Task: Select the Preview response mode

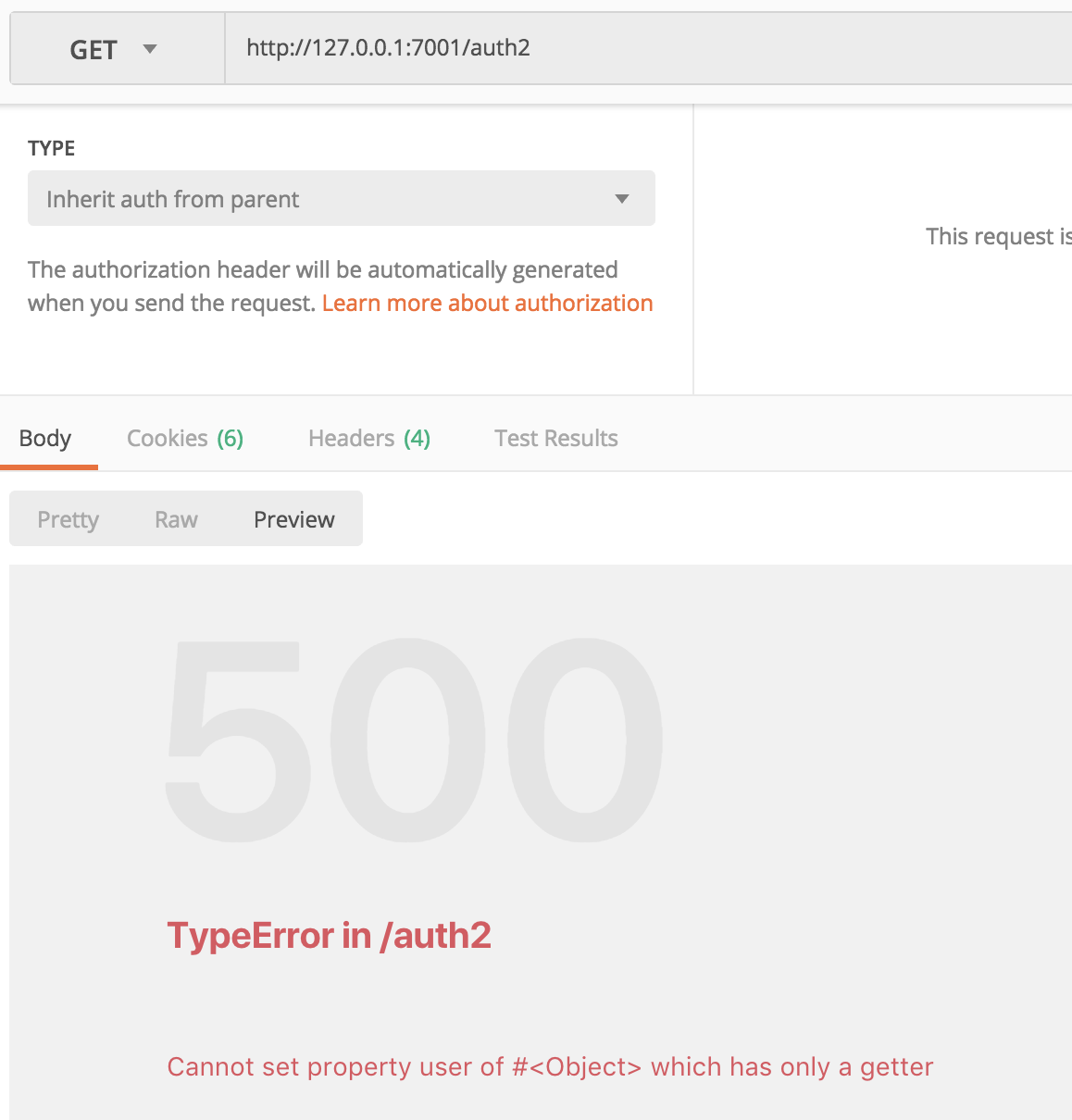Action: (293, 518)
